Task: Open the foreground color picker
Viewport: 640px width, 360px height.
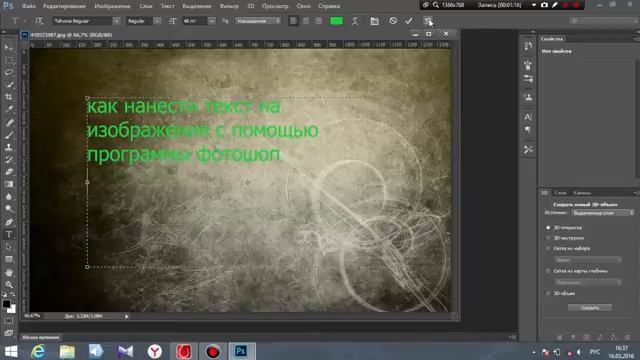Action: [x=6, y=304]
